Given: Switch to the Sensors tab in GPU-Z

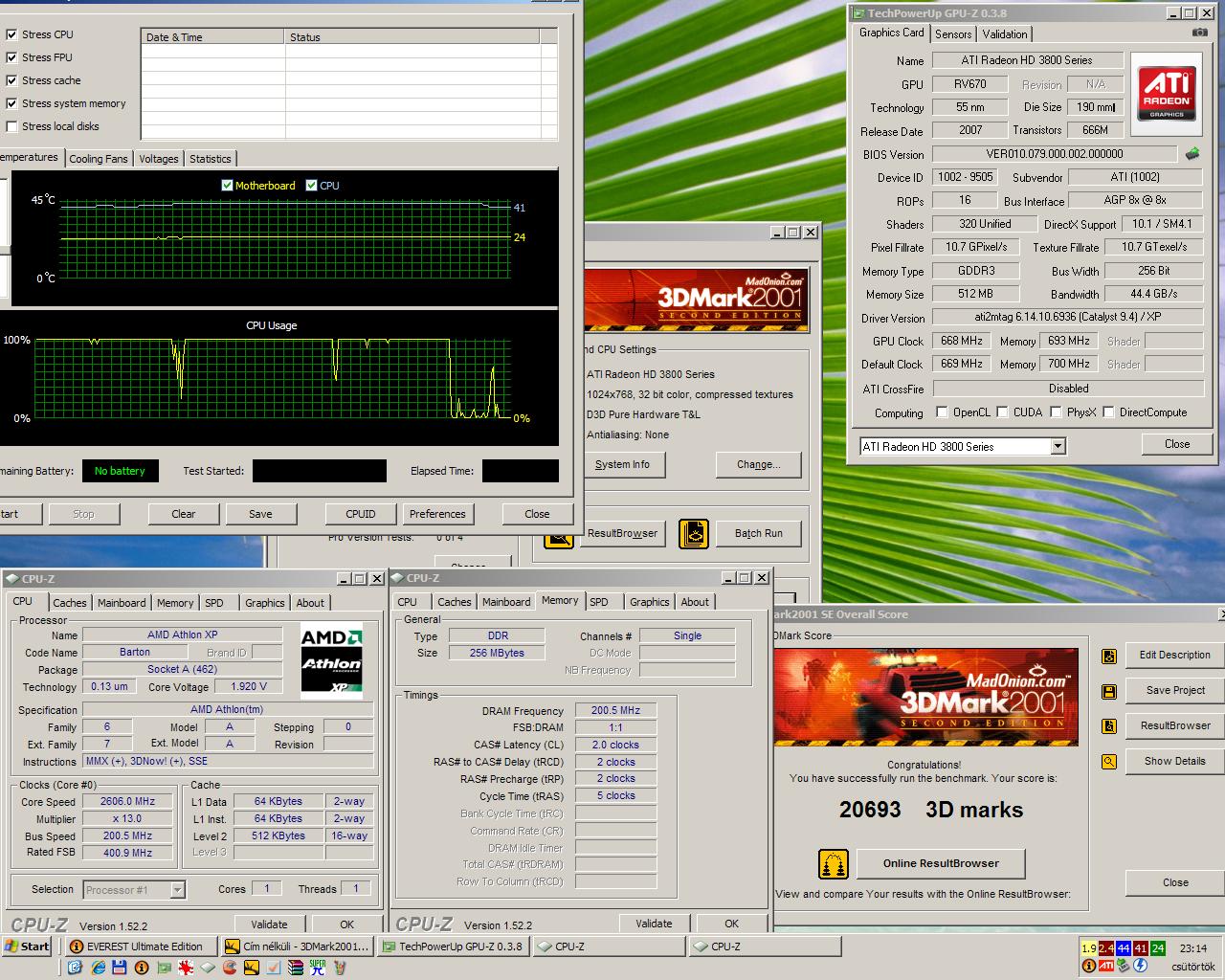Looking at the screenshot, I should pyautogui.click(x=953, y=34).
